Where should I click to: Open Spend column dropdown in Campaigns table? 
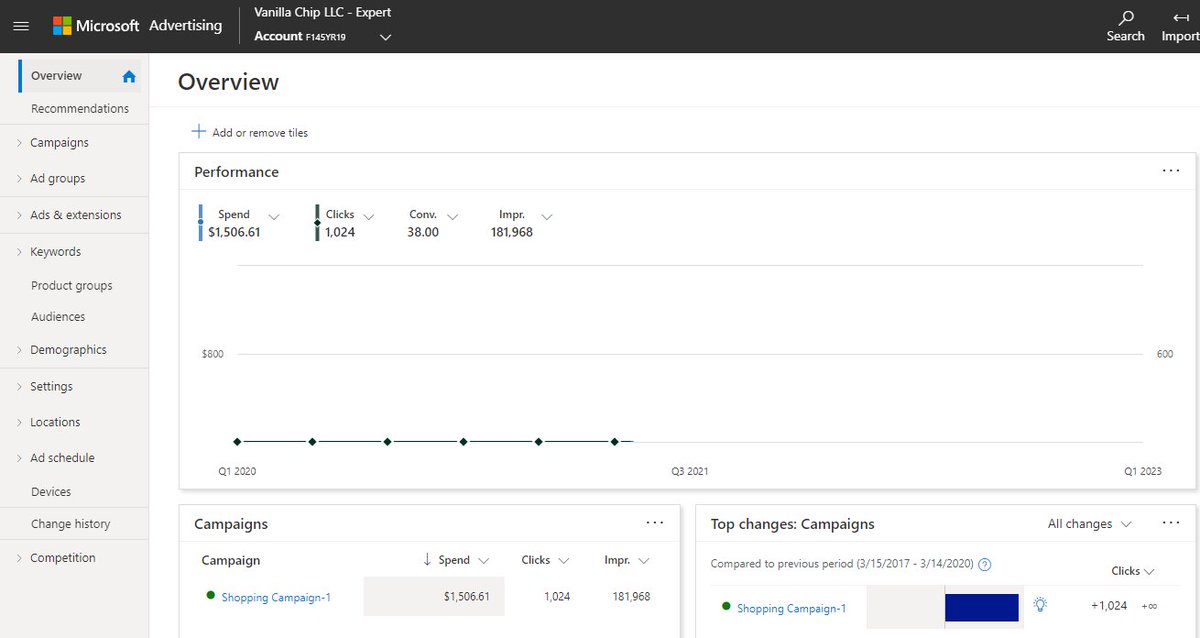pos(484,561)
